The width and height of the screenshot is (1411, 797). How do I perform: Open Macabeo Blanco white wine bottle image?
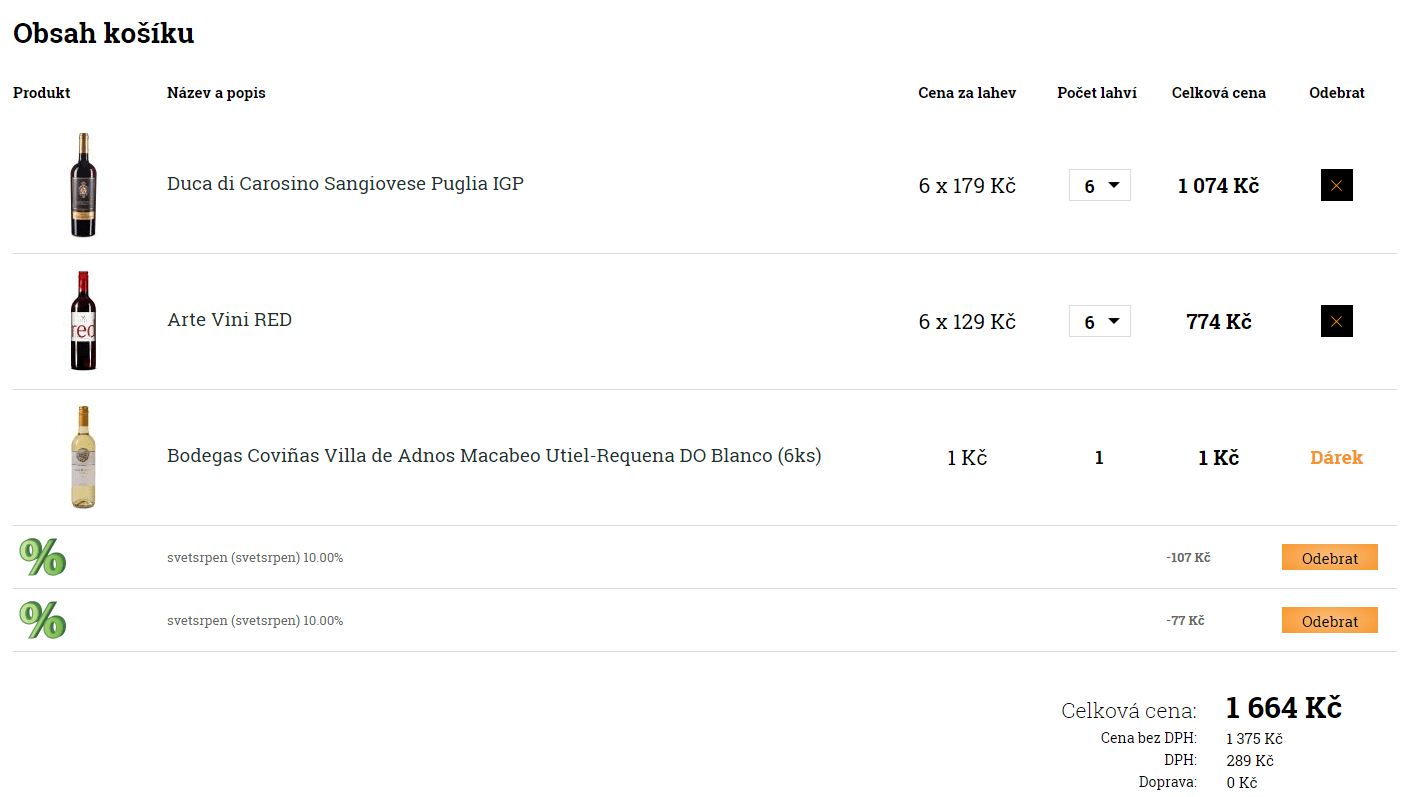pyautogui.click(x=84, y=457)
